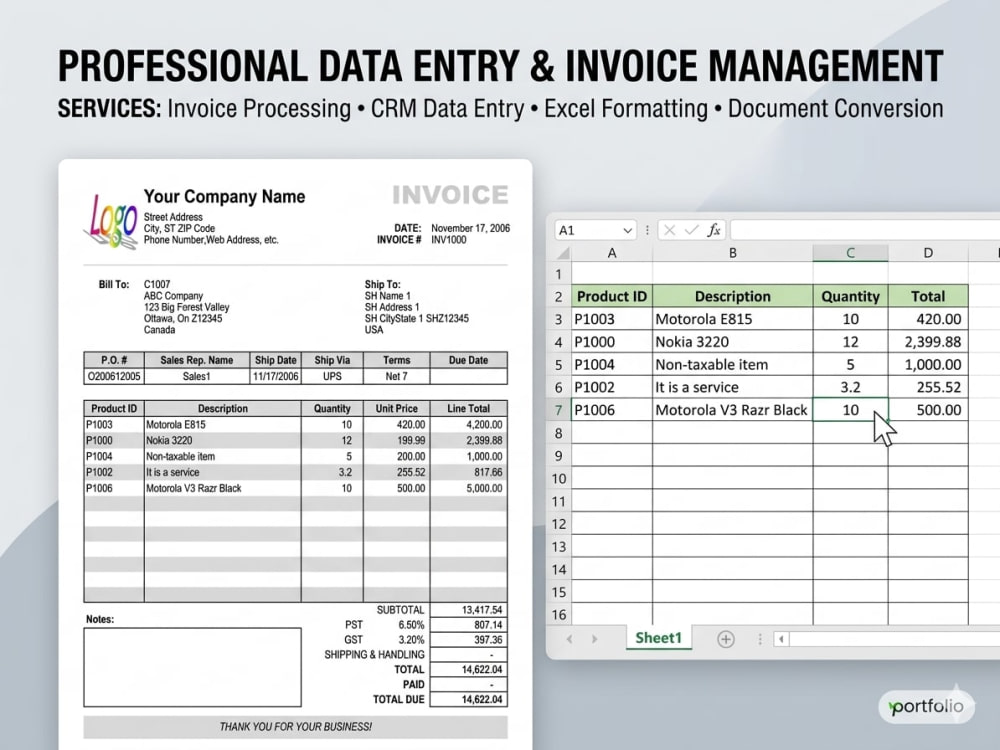Select spreadsheet cell P1004

point(612,365)
